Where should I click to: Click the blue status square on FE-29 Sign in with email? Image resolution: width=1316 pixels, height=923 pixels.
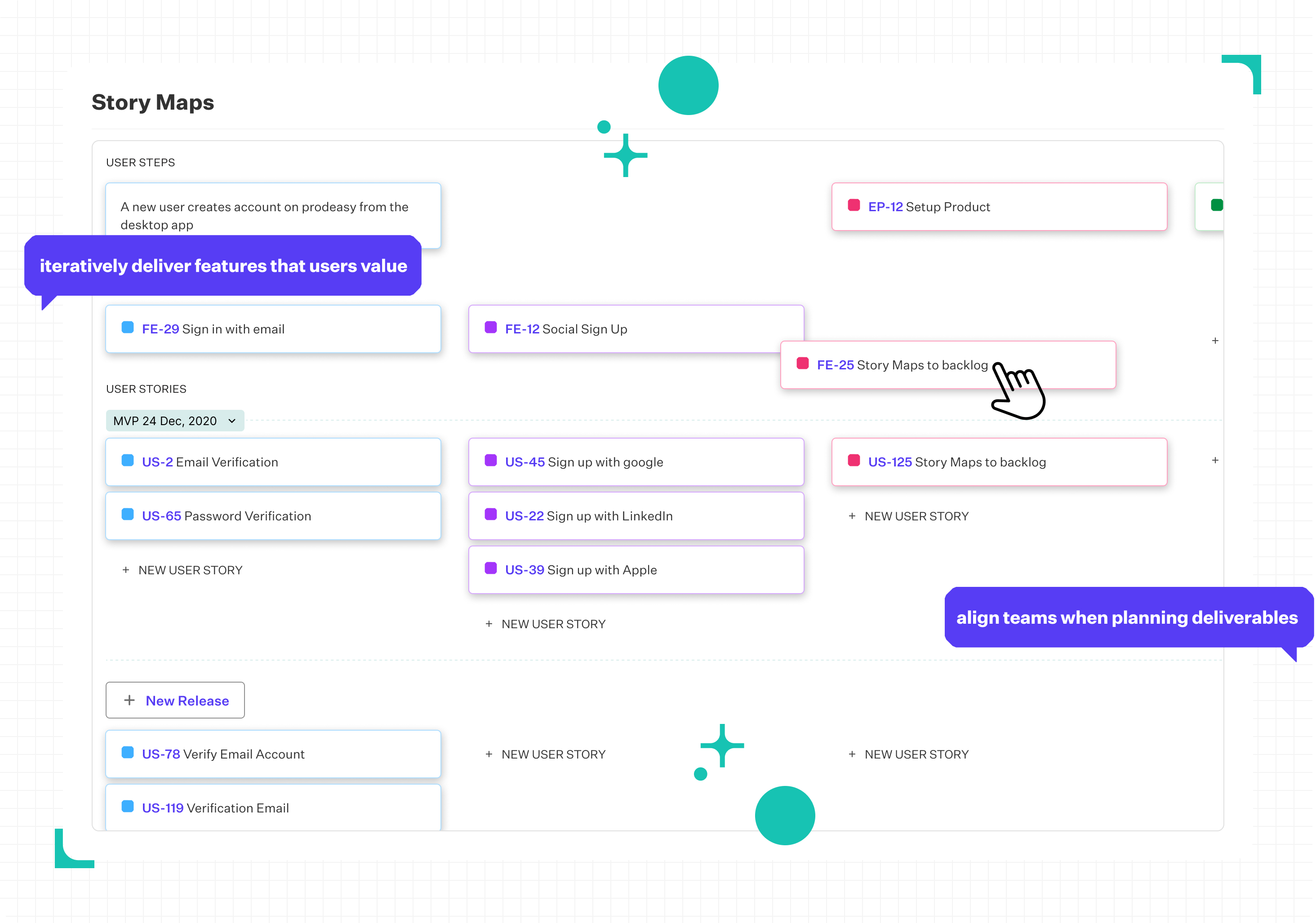click(127, 328)
